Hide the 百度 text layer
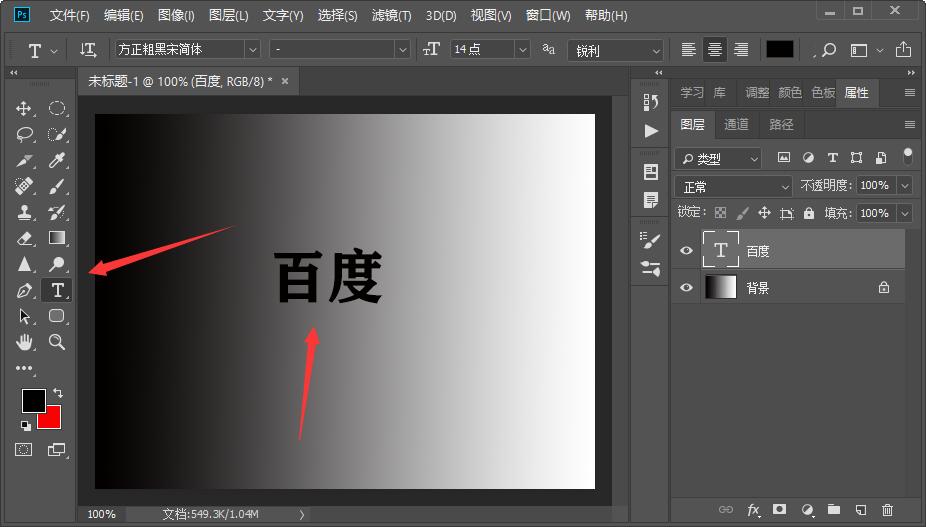Image resolution: width=926 pixels, height=527 pixels. [x=686, y=251]
